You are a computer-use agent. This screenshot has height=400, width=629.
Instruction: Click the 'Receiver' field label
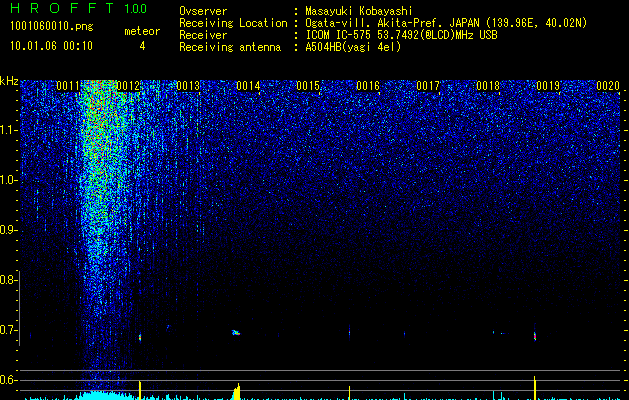pos(203,35)
